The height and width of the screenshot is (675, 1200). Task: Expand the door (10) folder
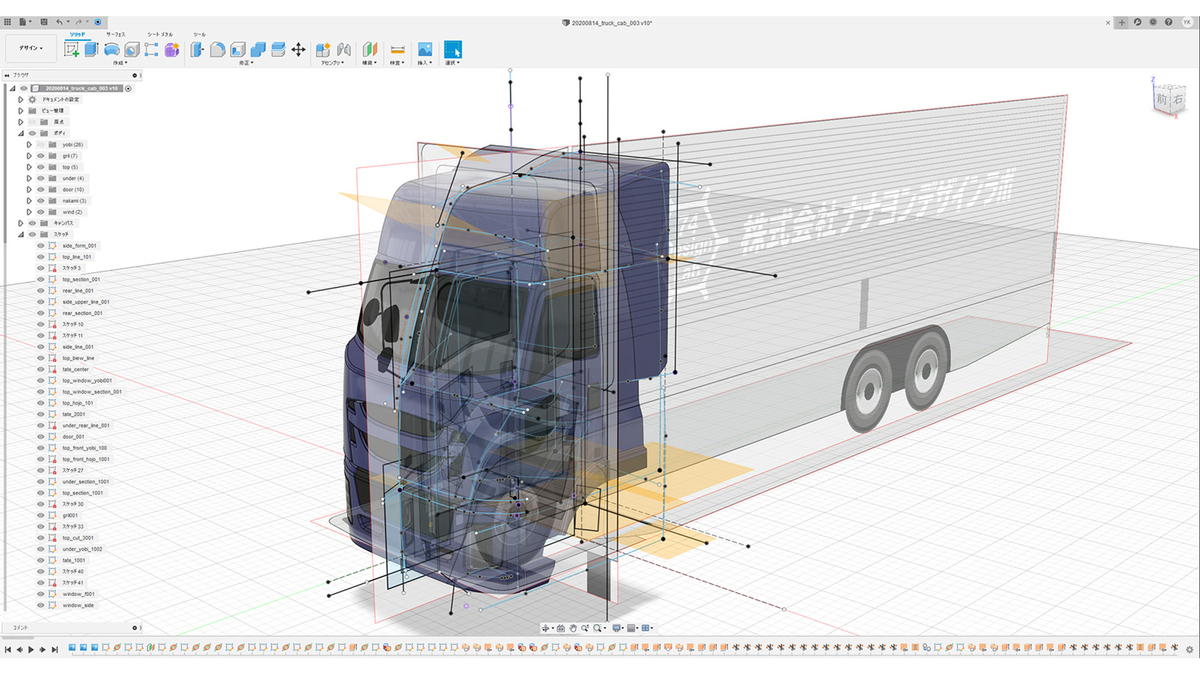point(29,189)
